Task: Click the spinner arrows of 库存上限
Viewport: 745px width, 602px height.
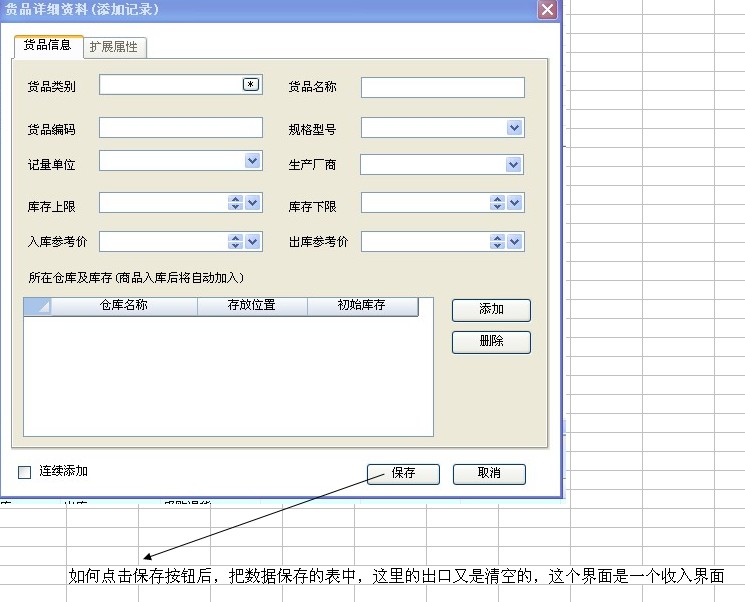Action: (236, 203)
